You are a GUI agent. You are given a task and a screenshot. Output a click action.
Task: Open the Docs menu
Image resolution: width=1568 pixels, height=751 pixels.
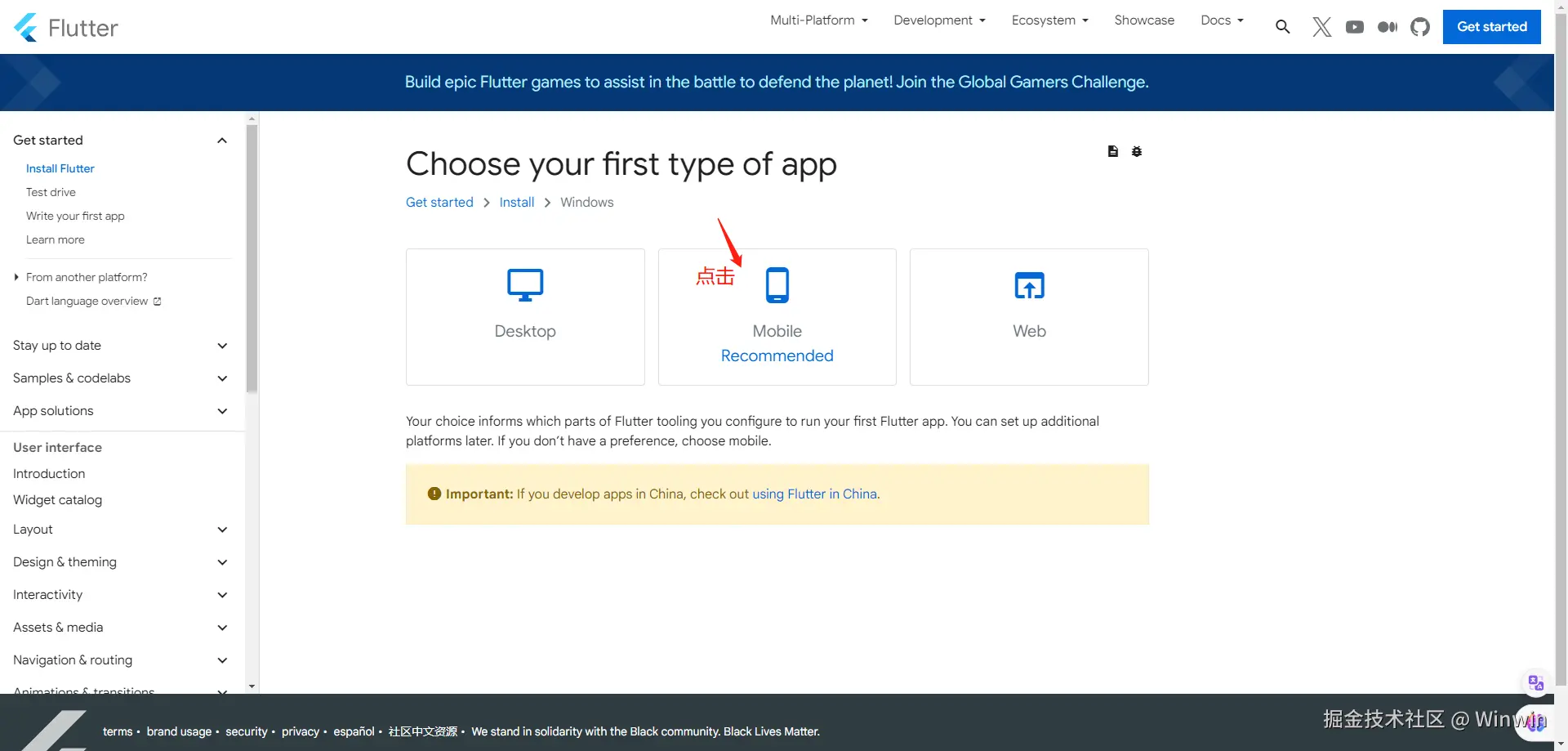point(1222,20)
